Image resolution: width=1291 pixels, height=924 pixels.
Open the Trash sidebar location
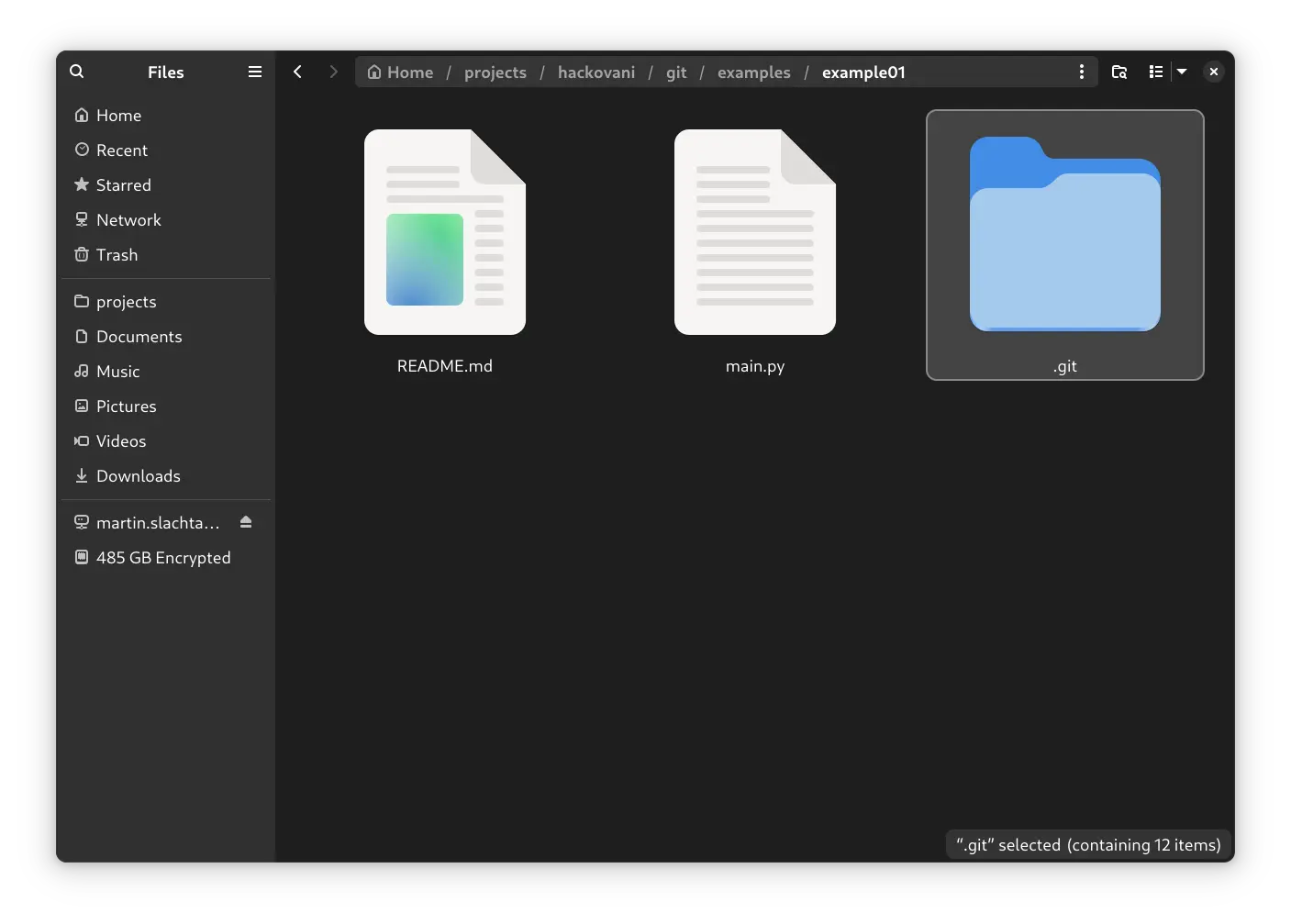(117, 255)
